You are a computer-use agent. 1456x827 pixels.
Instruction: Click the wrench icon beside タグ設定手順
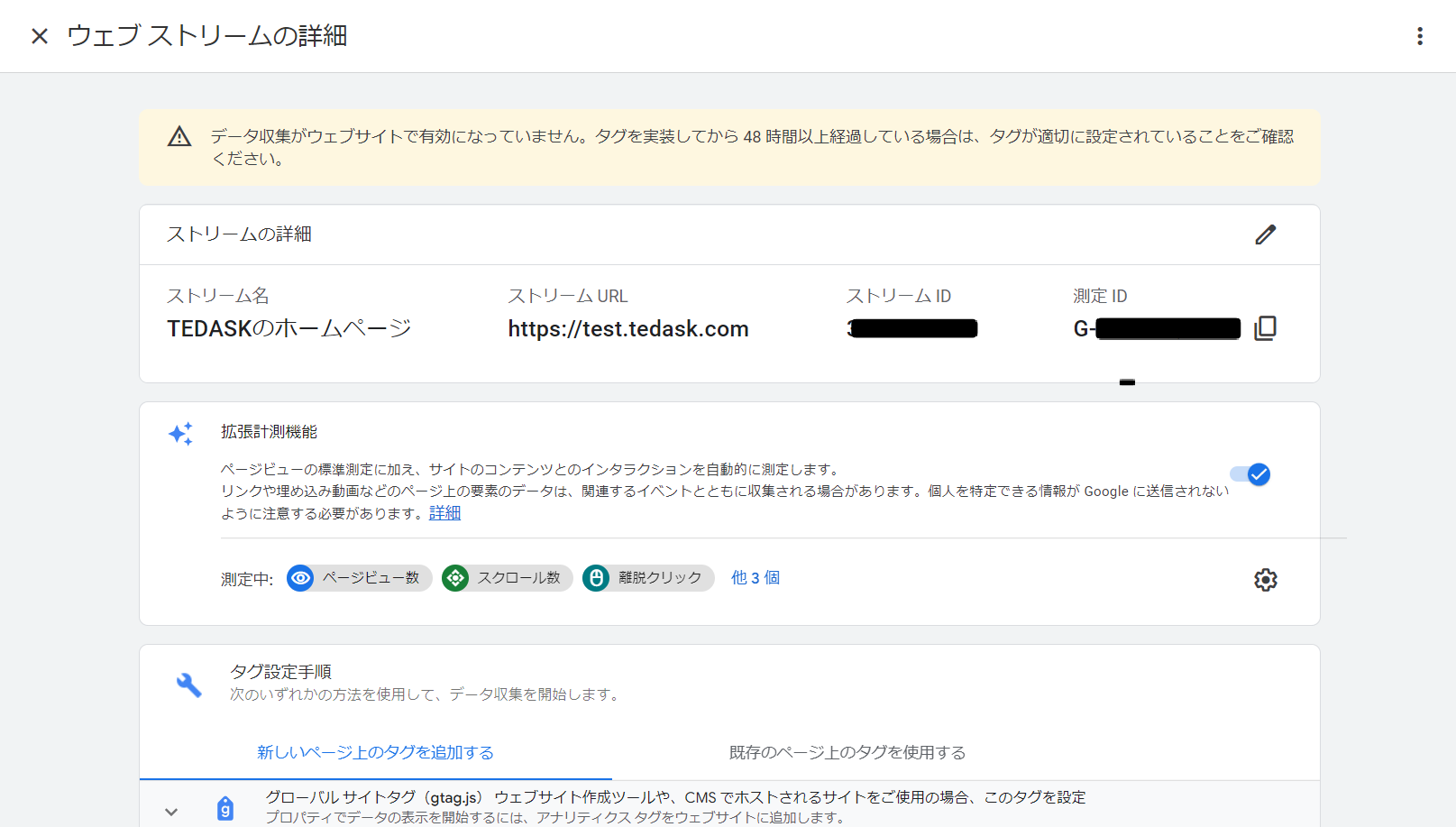188,685
